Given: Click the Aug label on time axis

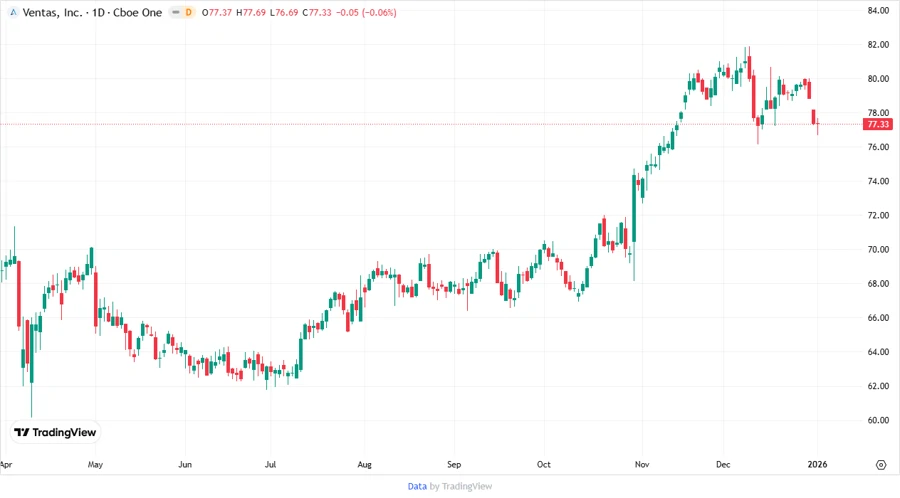Looking at the screenshot, I should 364,465.
